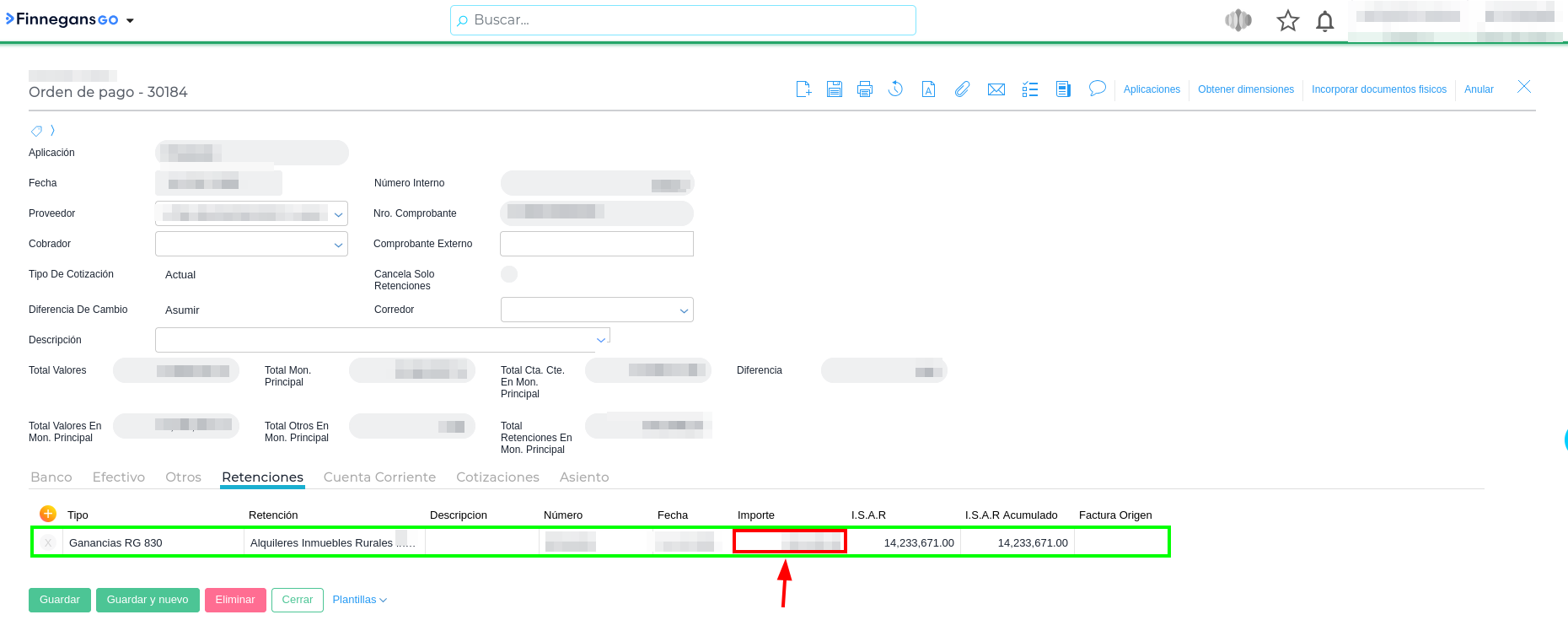Remove the Ganancias RG 830 row
Screen dimensions: 1568x620
[48, 542]
